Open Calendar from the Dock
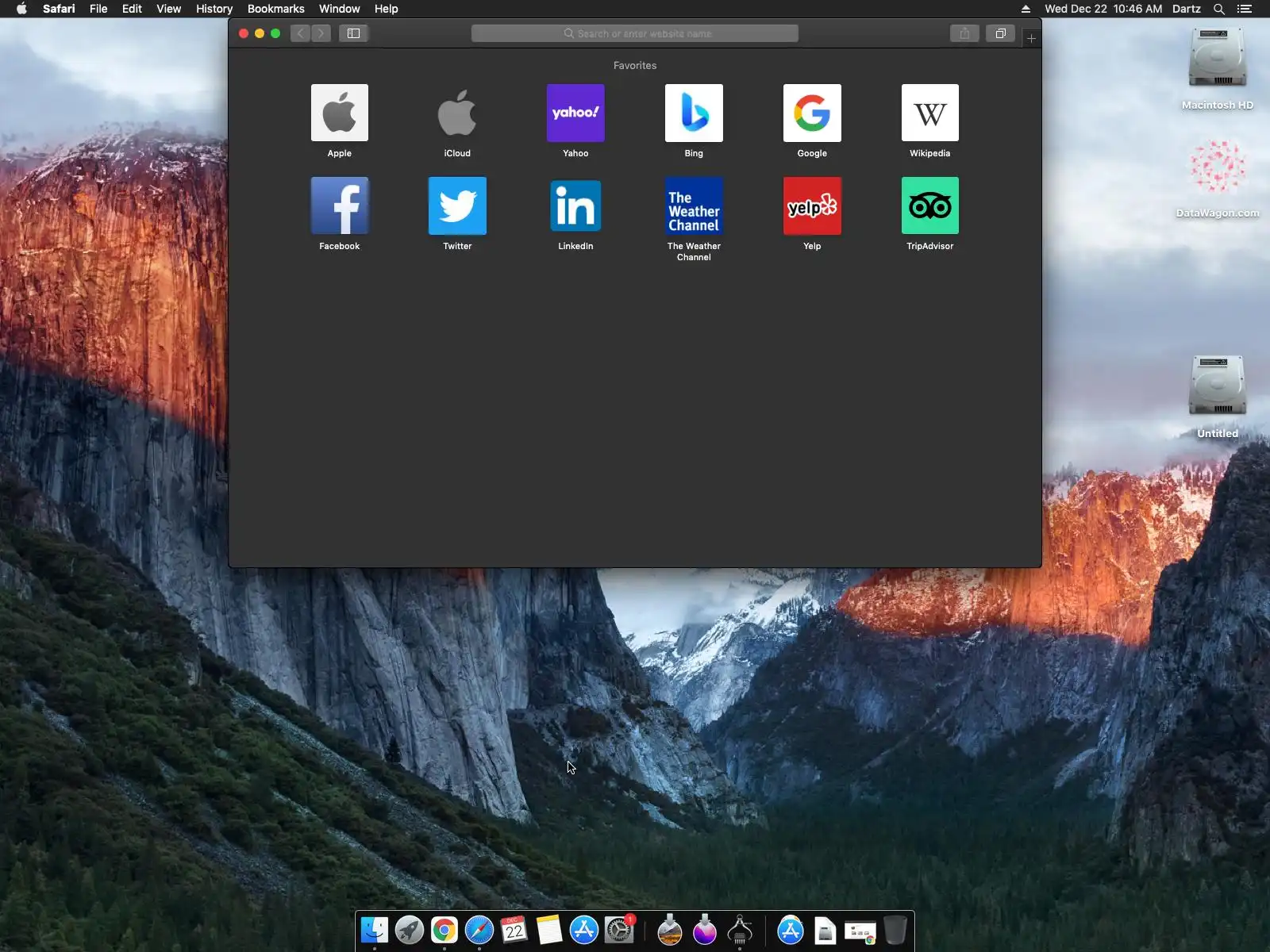 tap(514, 930)
